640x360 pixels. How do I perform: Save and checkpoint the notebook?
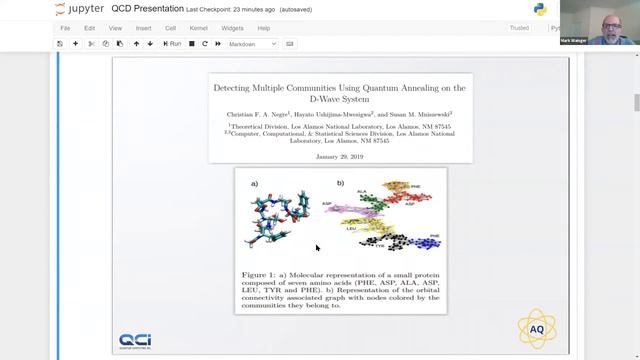pyautogui.click(x=60, y=44)
